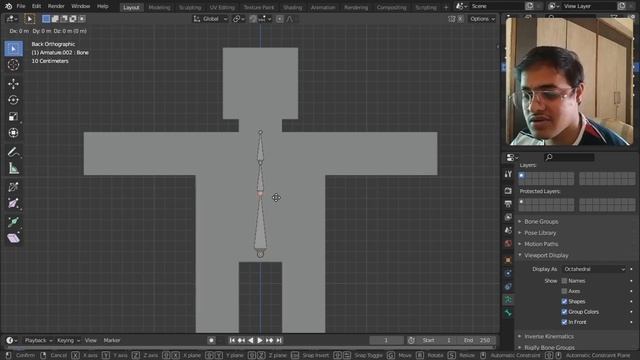Image resolution: width=640 pixels, height=360 pixels.
Task: Open the Global transform orientation dropdown
Action: click(210, 19)
